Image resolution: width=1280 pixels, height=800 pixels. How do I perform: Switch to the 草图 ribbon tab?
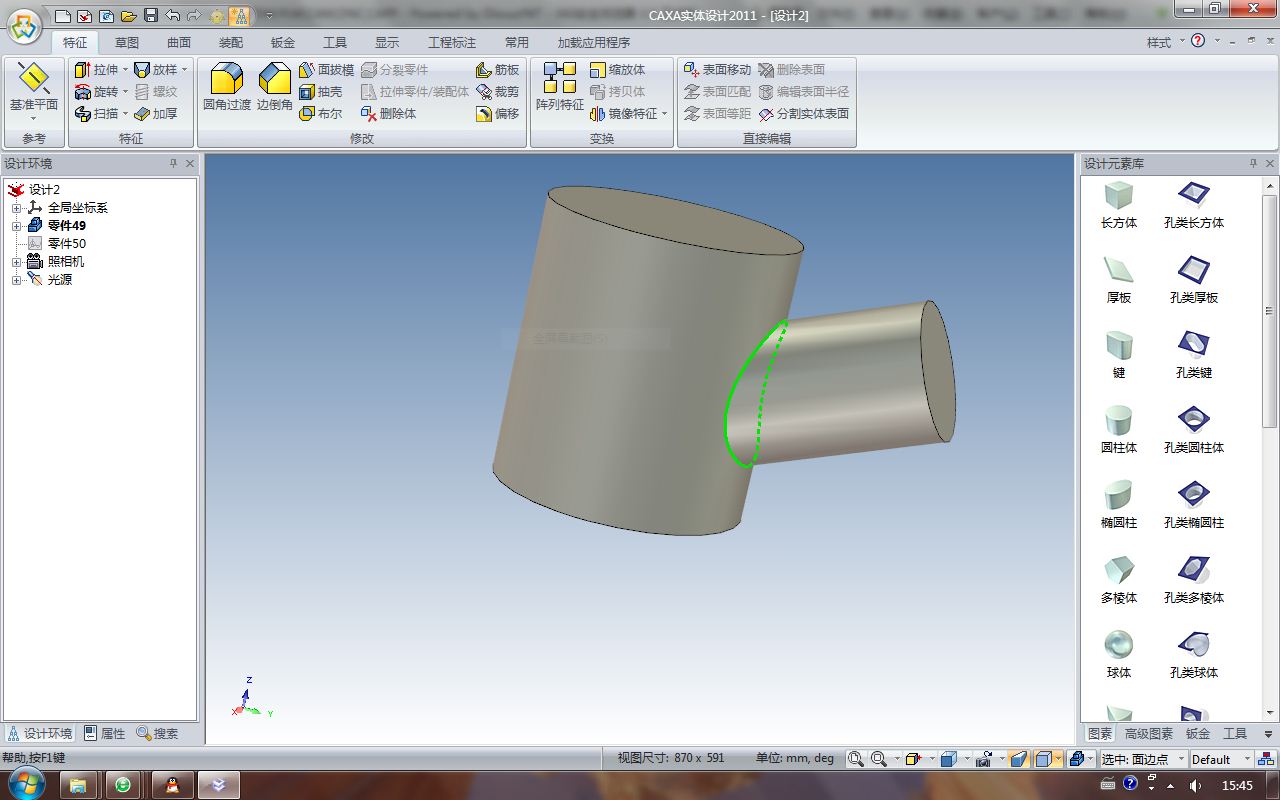(127, 43)
